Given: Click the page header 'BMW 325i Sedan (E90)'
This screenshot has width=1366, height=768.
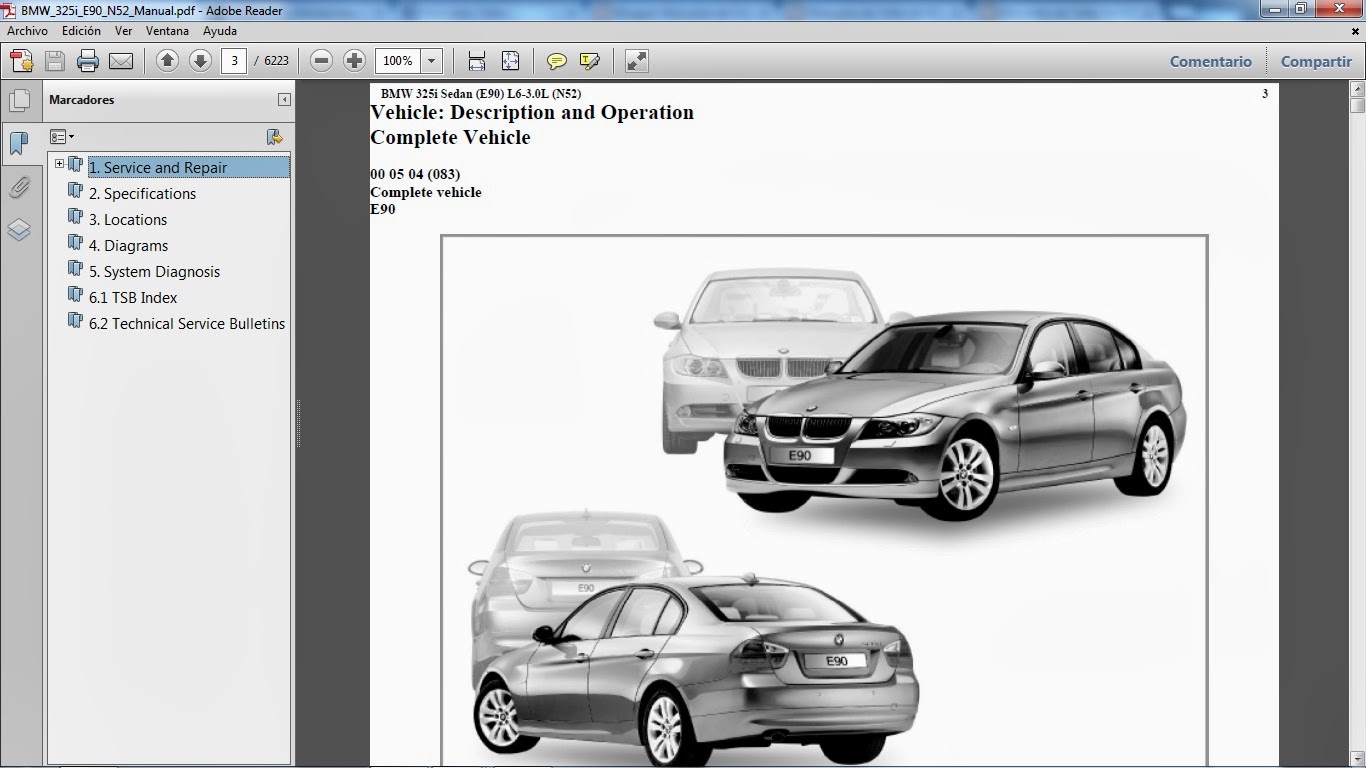Looking at the screenshot, I should point(442,94).
